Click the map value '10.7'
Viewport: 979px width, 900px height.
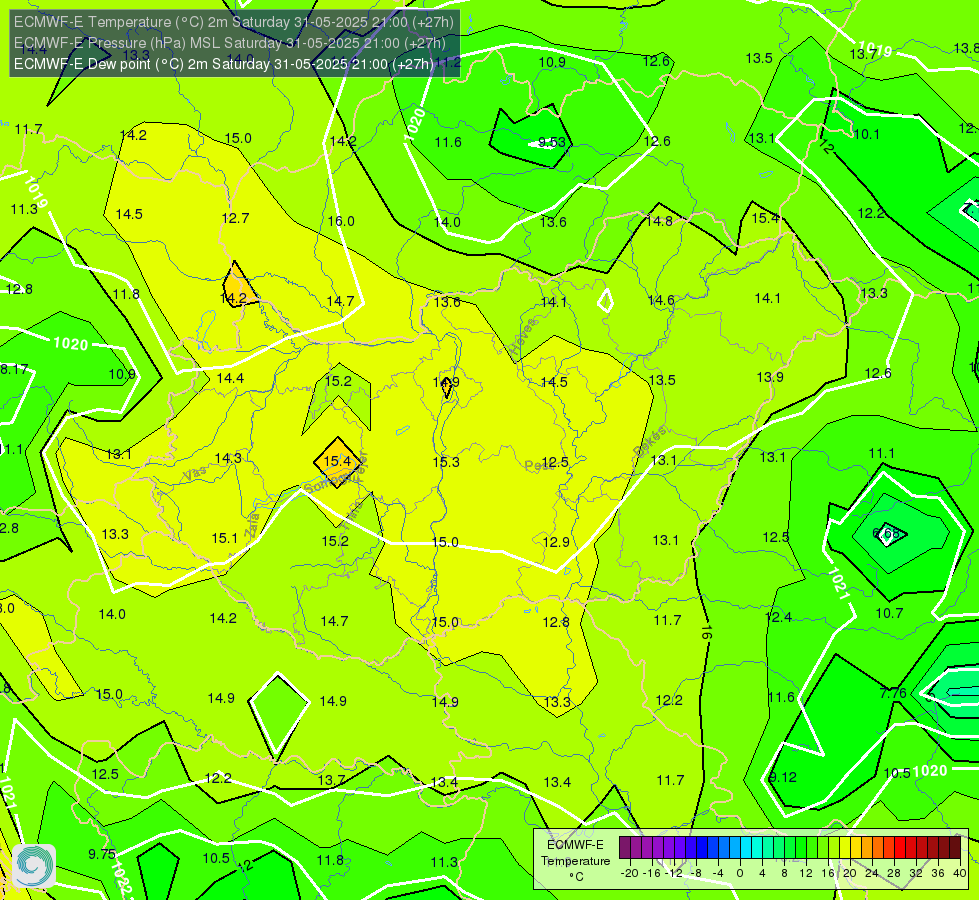(889, 613)
